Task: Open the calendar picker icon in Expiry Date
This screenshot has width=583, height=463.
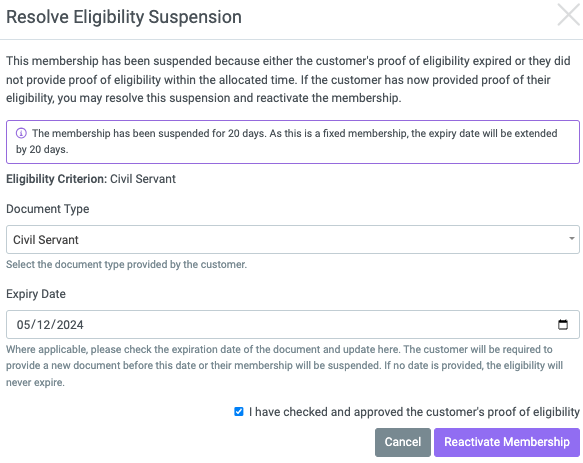Action: click(563, 325)
